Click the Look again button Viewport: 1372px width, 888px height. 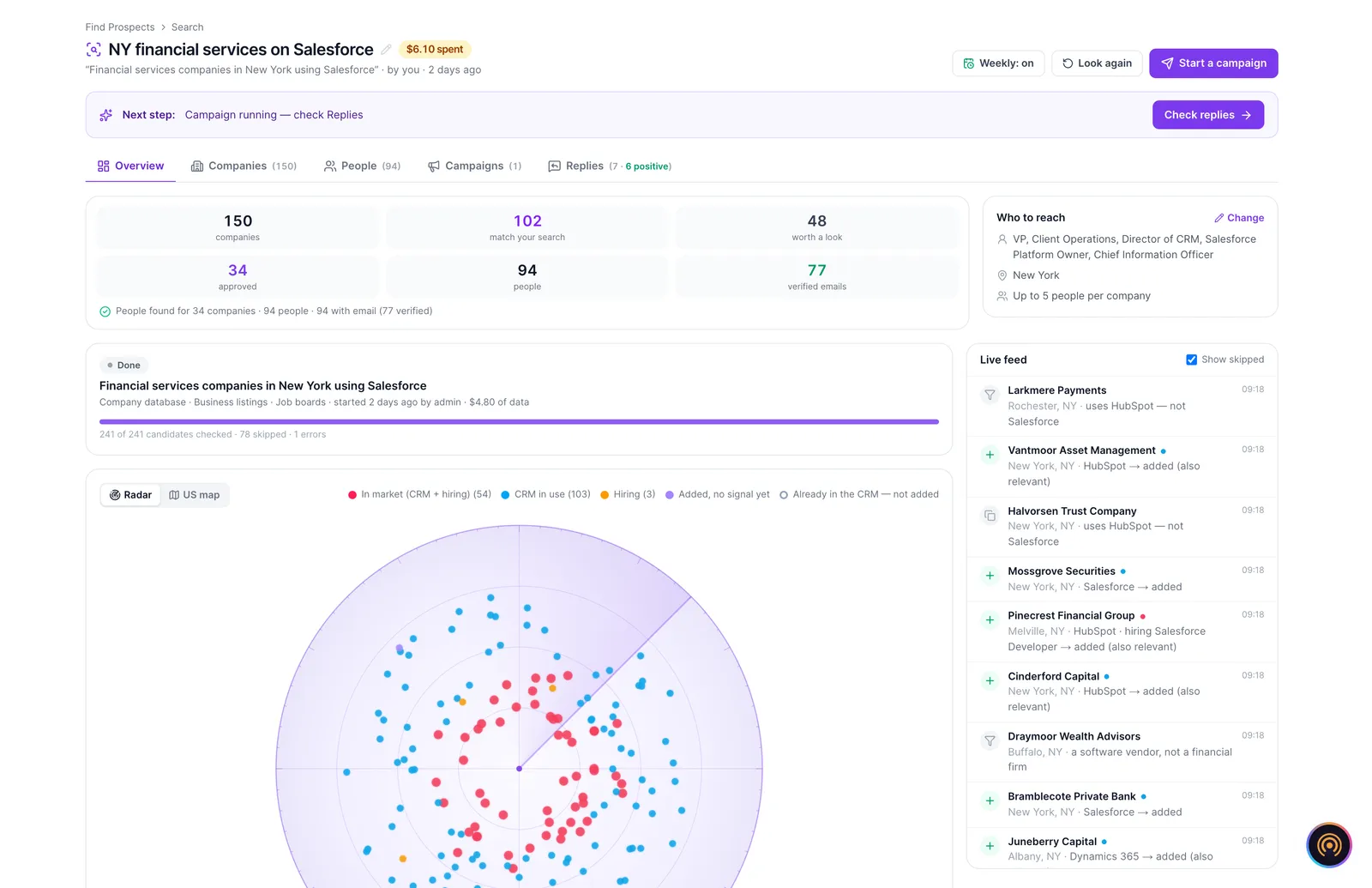(x=1097, y=63)
